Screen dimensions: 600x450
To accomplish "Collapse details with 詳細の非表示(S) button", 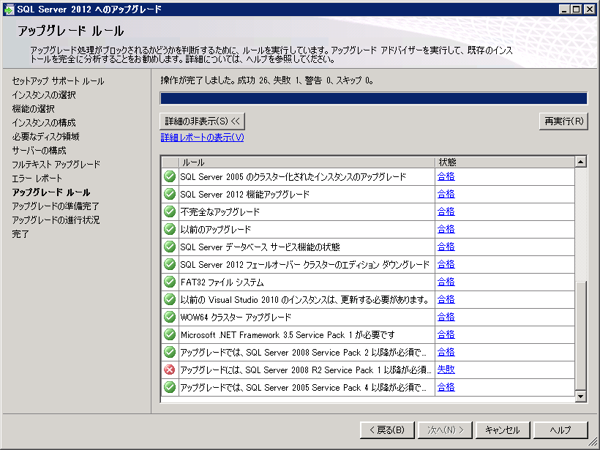I will pos(202,121).
